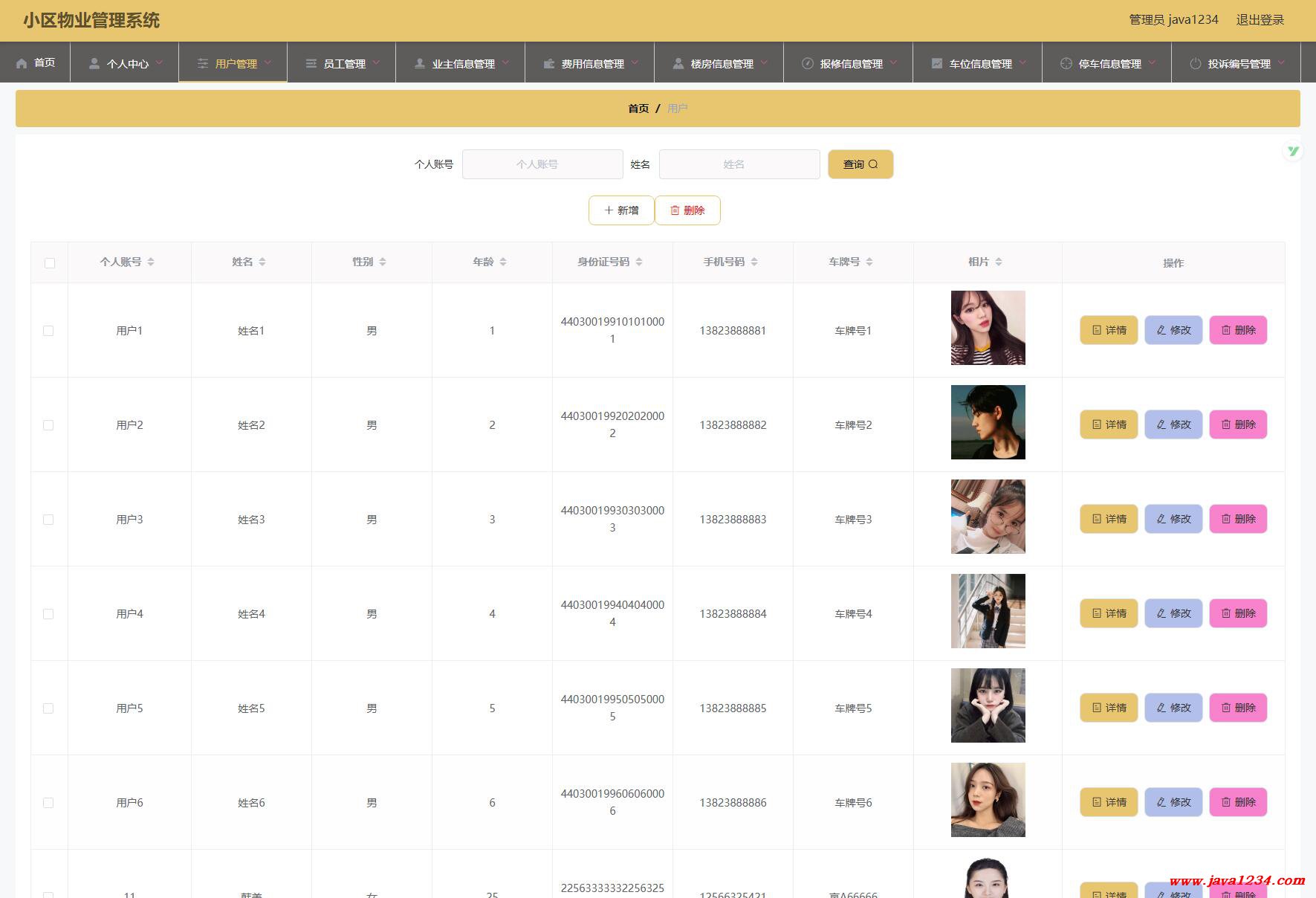Sort by 个人账号 column arrows
Image resolution: width=1316 pixels, height=898 pixels.
click(151, 262)
